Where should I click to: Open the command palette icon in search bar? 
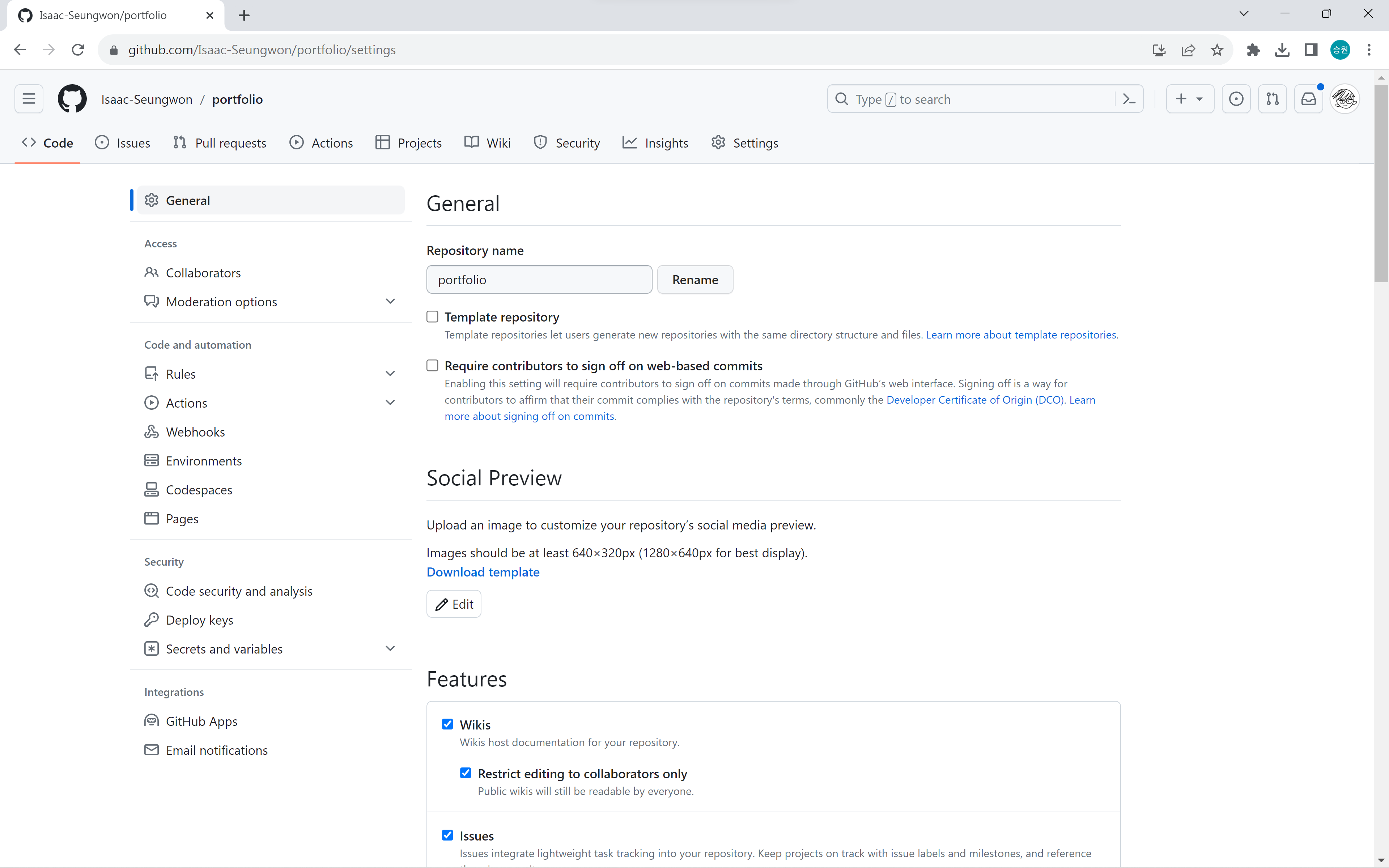[x=1129, y=99]
